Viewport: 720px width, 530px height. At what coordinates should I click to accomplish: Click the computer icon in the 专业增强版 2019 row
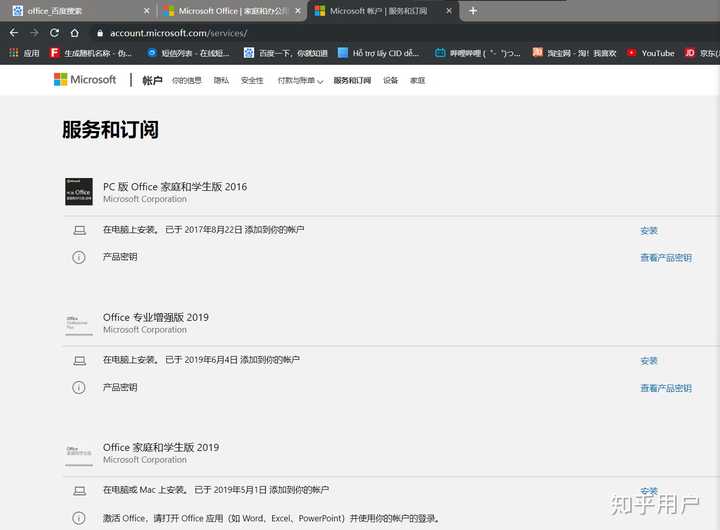[79, 361]
